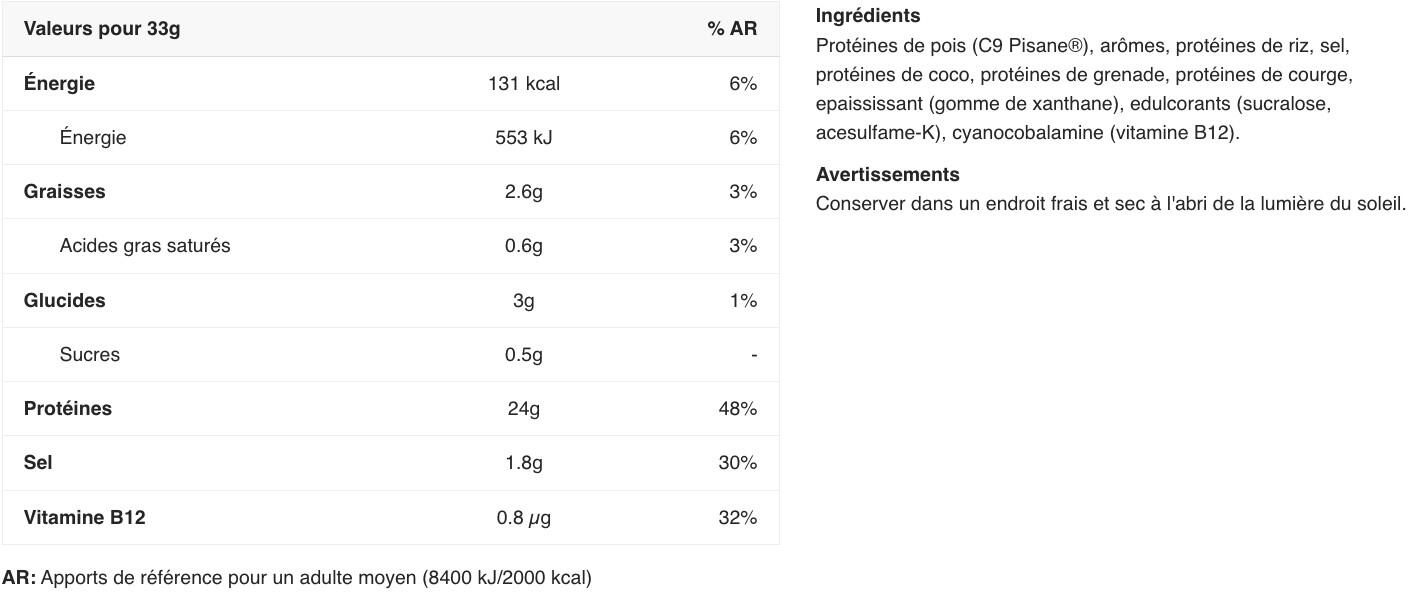
Task: Click the "Valeurs pour 33g" table header
Action: click(102, 29)
